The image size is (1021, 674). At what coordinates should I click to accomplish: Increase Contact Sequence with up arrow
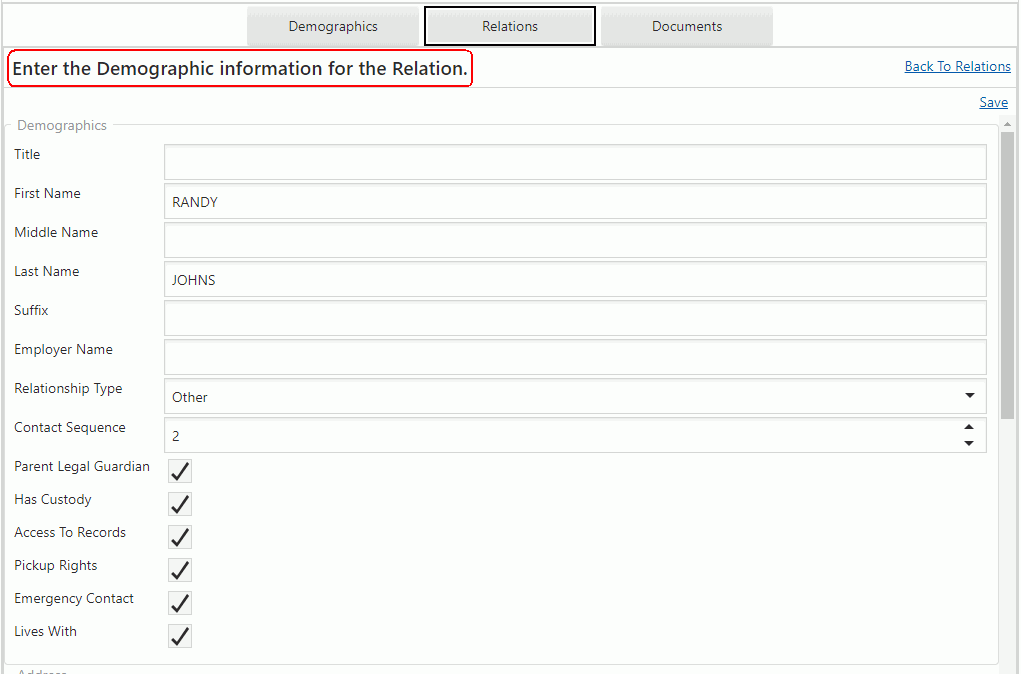(969, 428)
